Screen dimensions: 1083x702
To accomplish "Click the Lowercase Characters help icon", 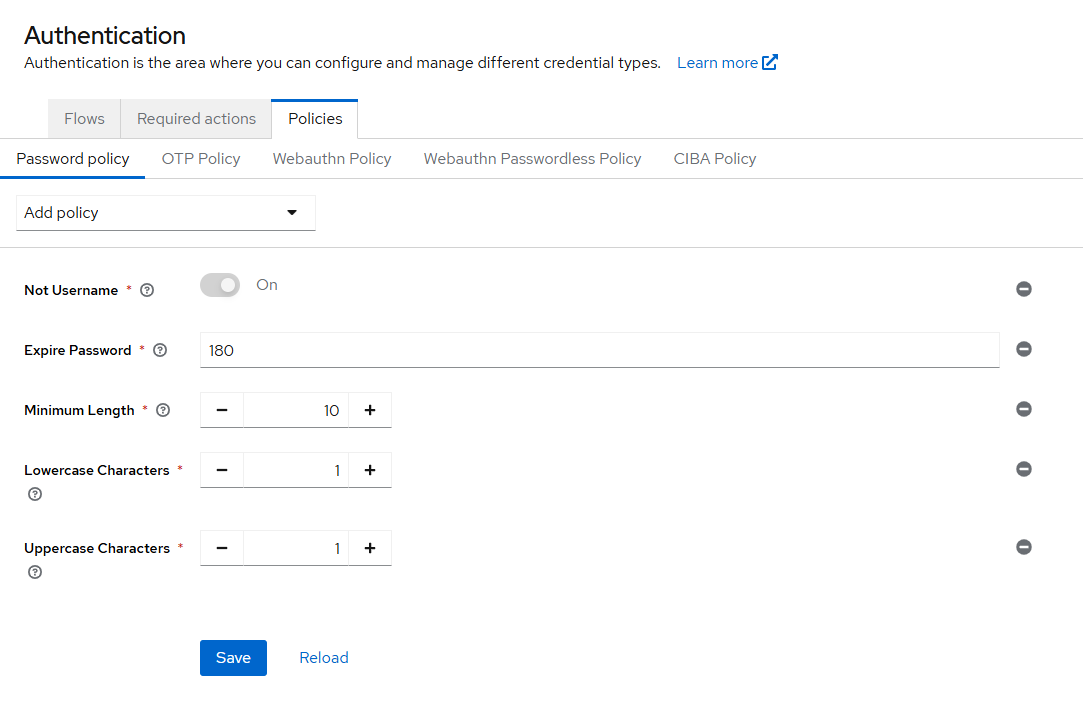I will point(34,494).
